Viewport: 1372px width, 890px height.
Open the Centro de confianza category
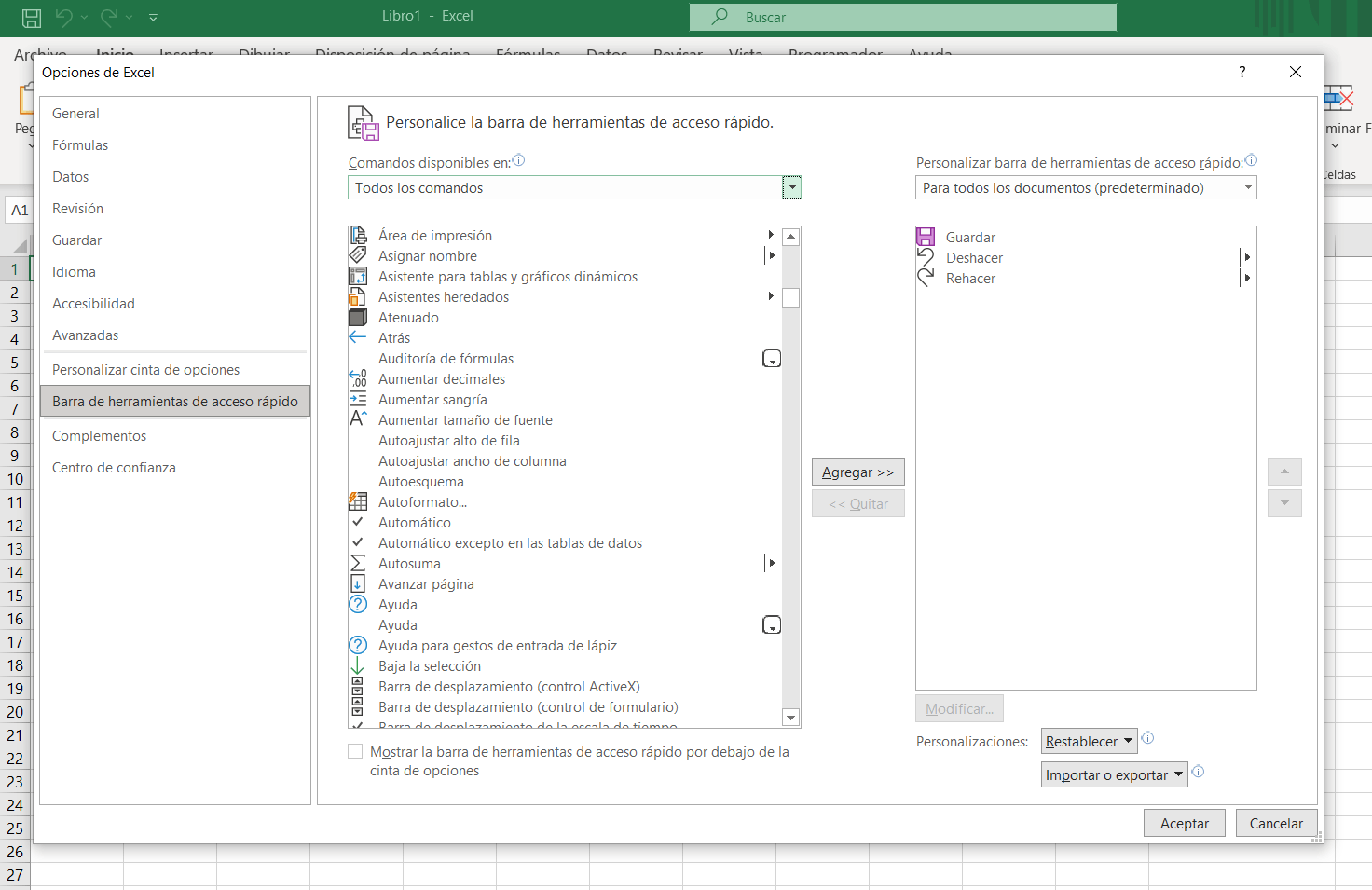tap(175, 468)
